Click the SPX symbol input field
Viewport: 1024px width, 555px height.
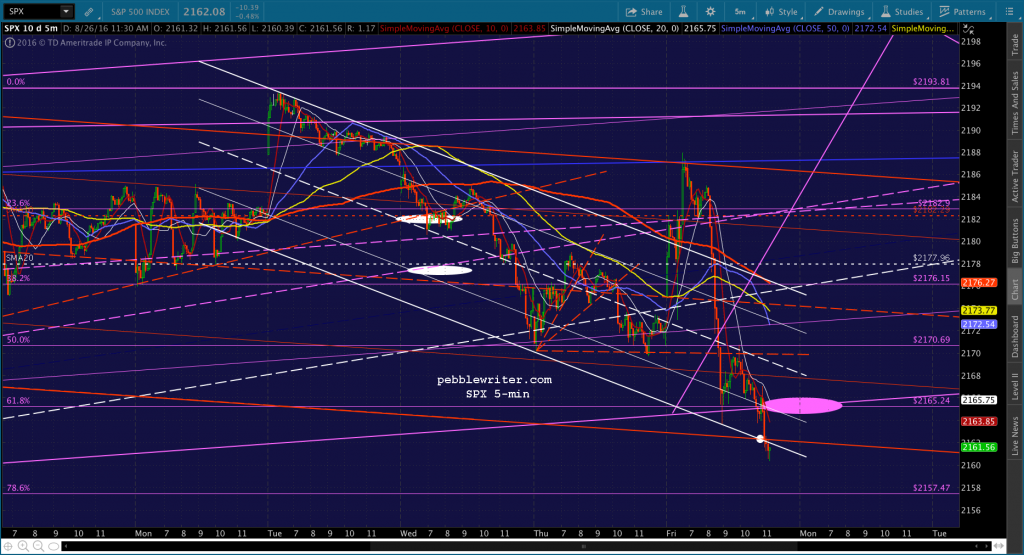[x=33, y=11]
